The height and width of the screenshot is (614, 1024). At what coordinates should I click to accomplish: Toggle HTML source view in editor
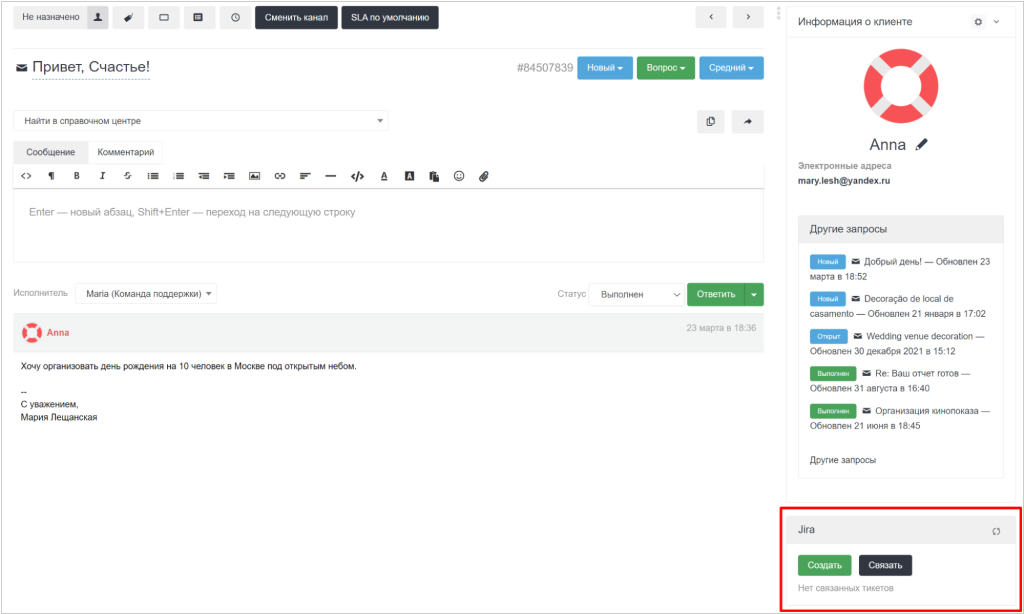coord(26,176)
